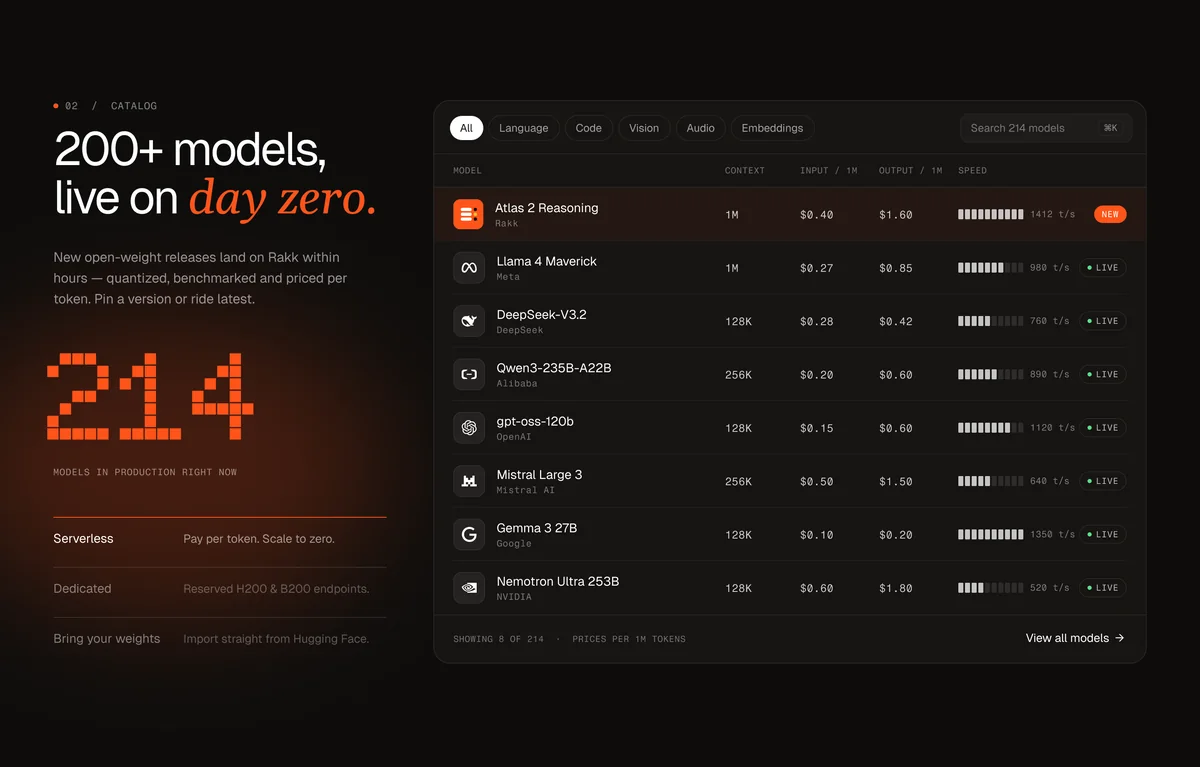
Task: Sort by the INPUT / 1M column header
Action: pyautogui.click(x=829, y=171)
